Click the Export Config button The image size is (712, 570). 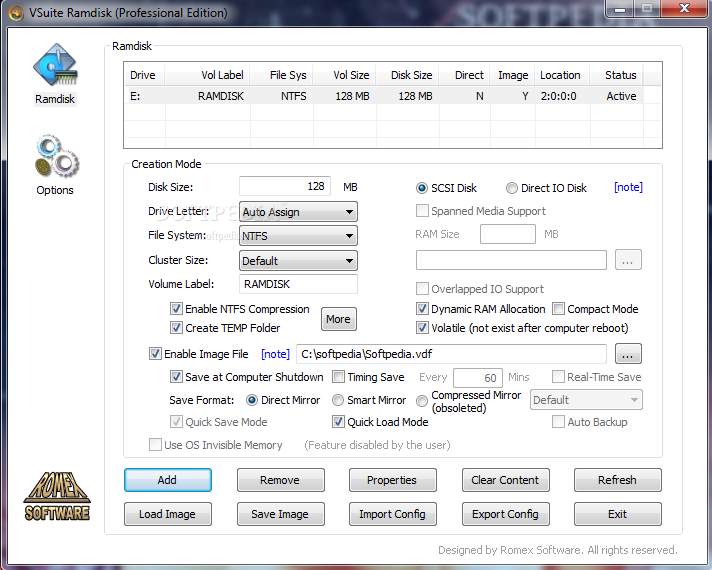tap(505, 514)
